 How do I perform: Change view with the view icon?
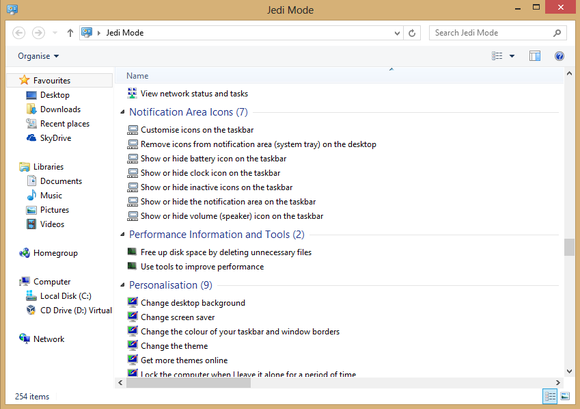497,56
